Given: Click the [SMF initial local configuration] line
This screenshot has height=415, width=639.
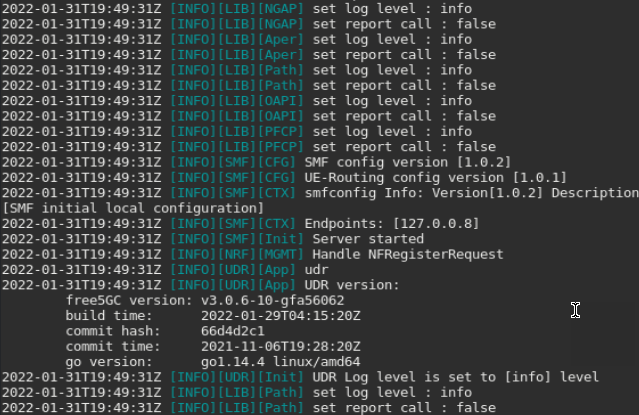Looking at the screenshot, I should point(133,208).
